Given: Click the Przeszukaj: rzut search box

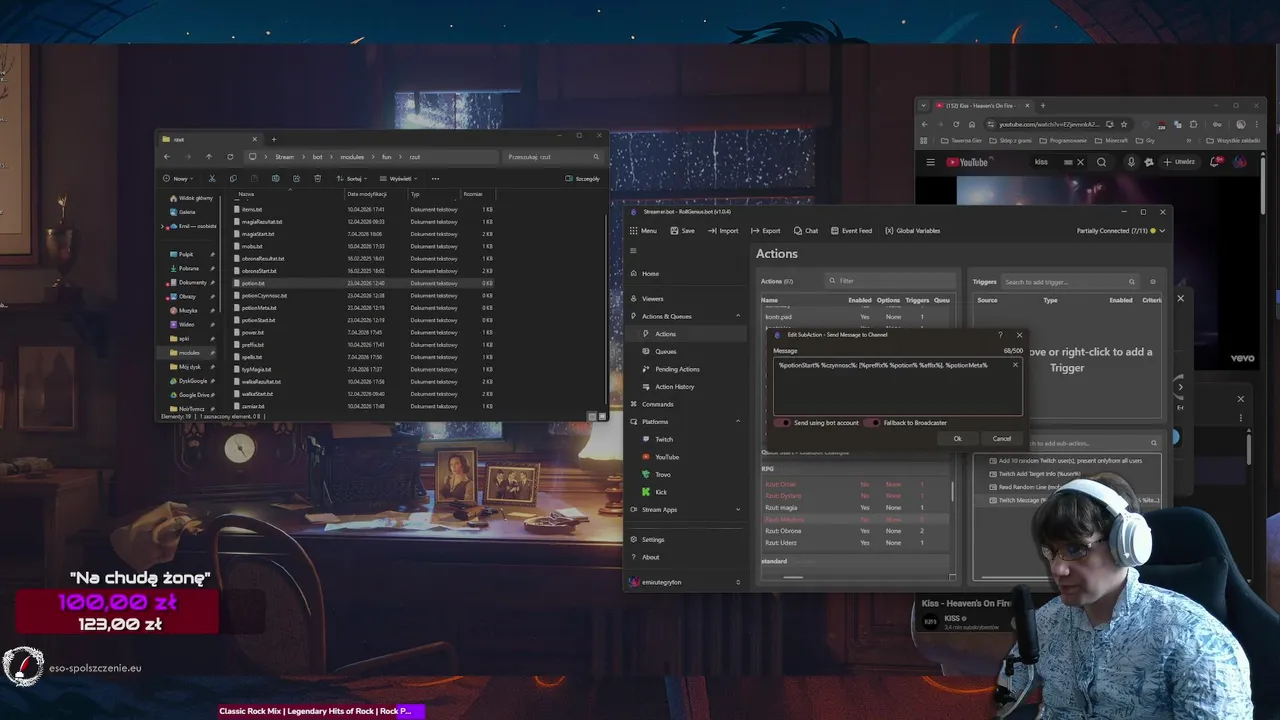Looking at the screenshot, I should tap(554, 157).
